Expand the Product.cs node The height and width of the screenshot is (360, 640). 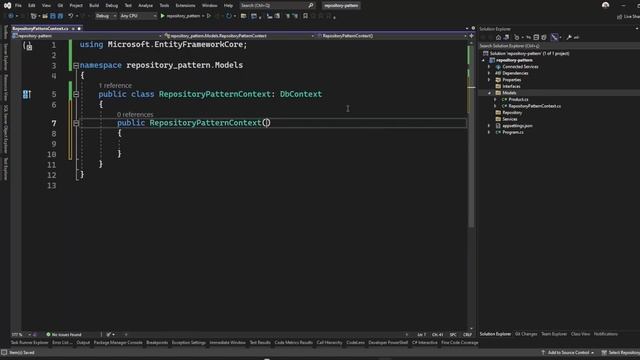(x=496, y=99)
